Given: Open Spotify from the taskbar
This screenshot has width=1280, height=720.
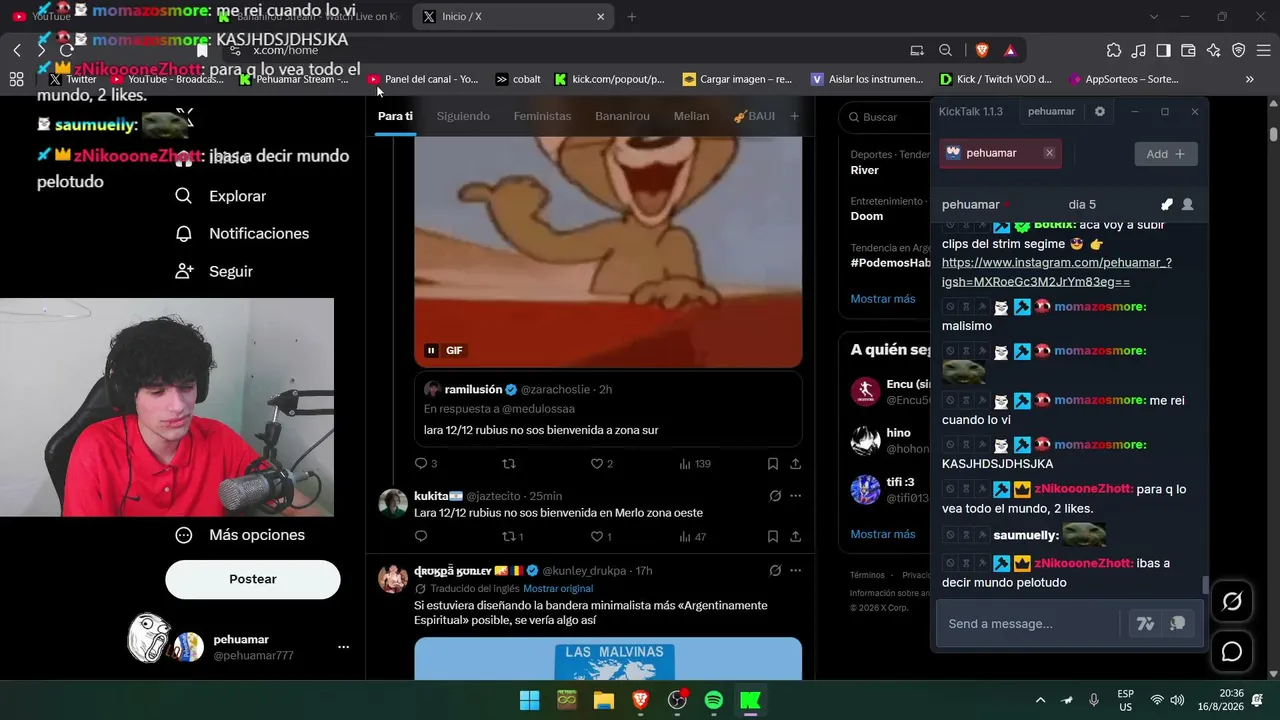Looking at the screenshot, I should (x=714, y=700).
